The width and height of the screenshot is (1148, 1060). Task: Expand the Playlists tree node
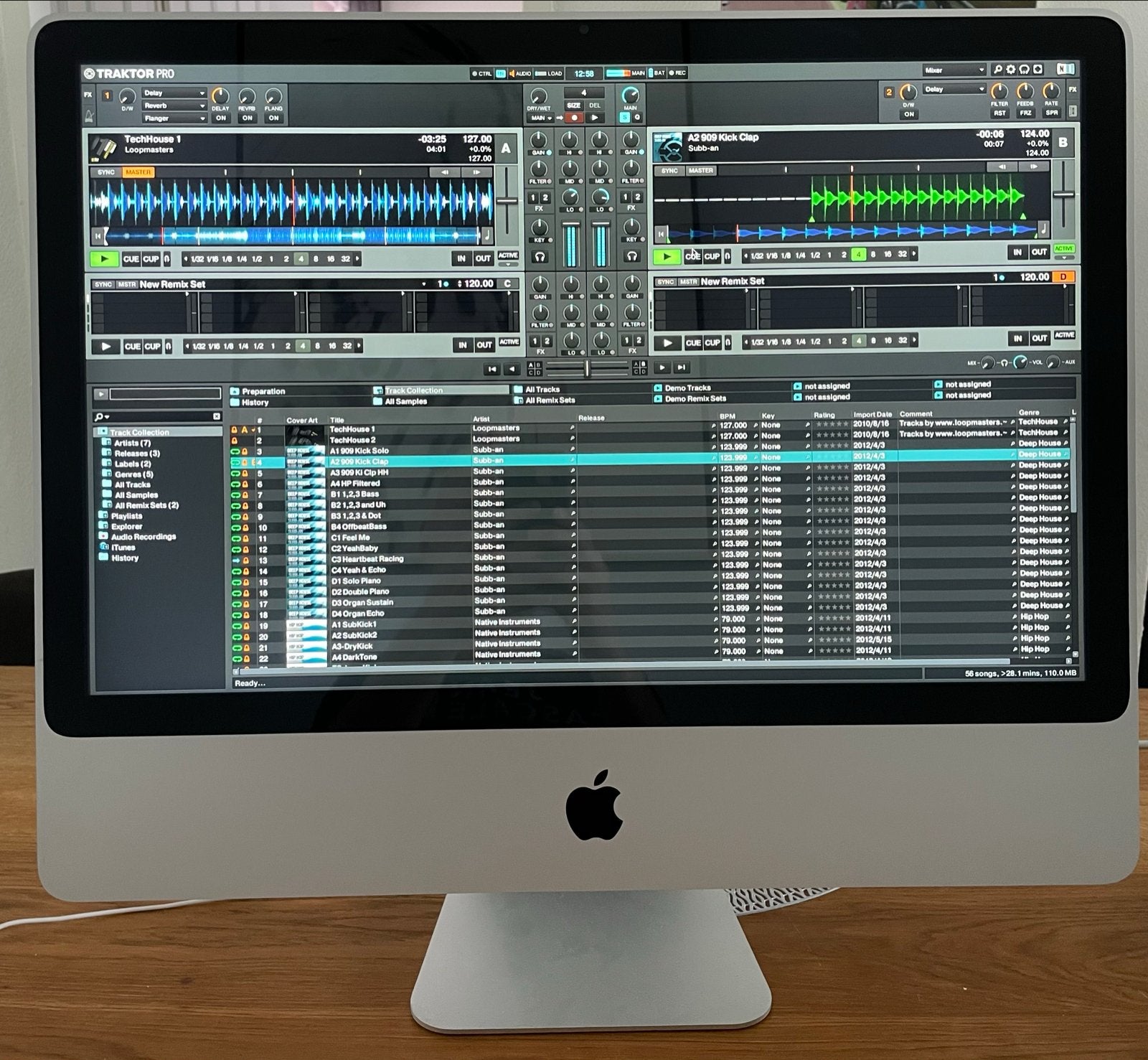(x=103, y=516)
